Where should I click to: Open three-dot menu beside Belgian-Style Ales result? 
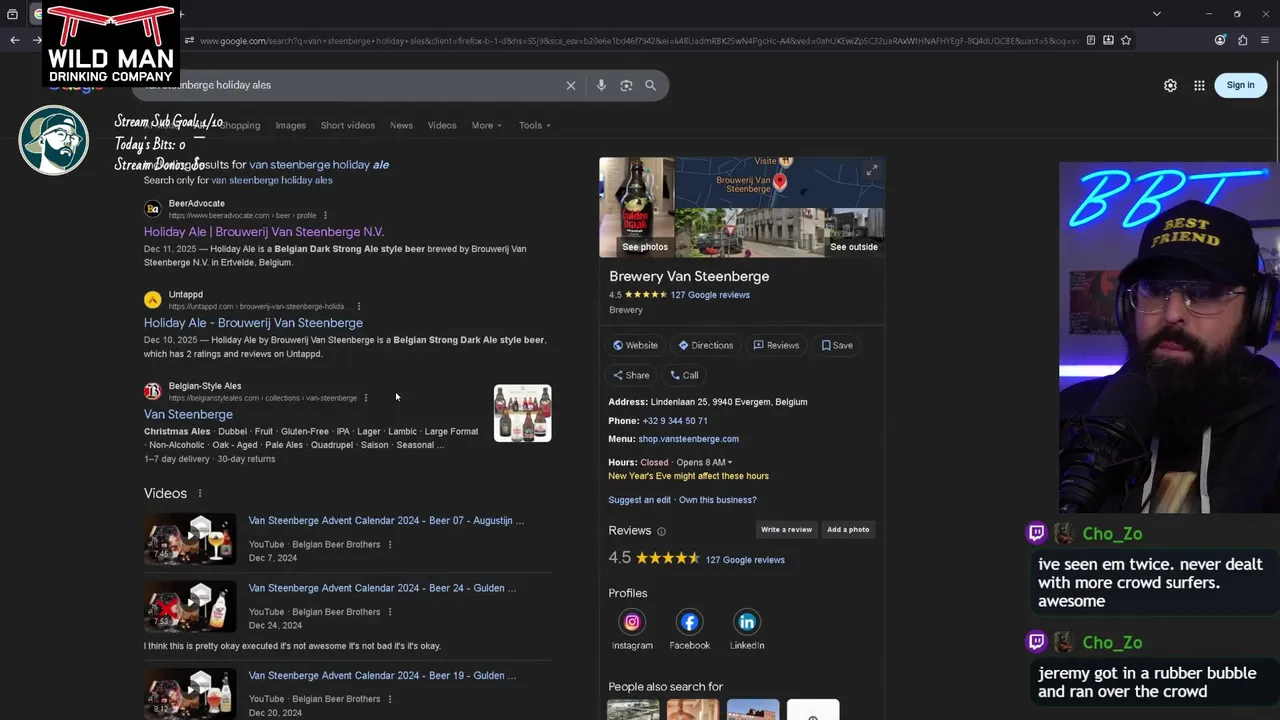366,398
